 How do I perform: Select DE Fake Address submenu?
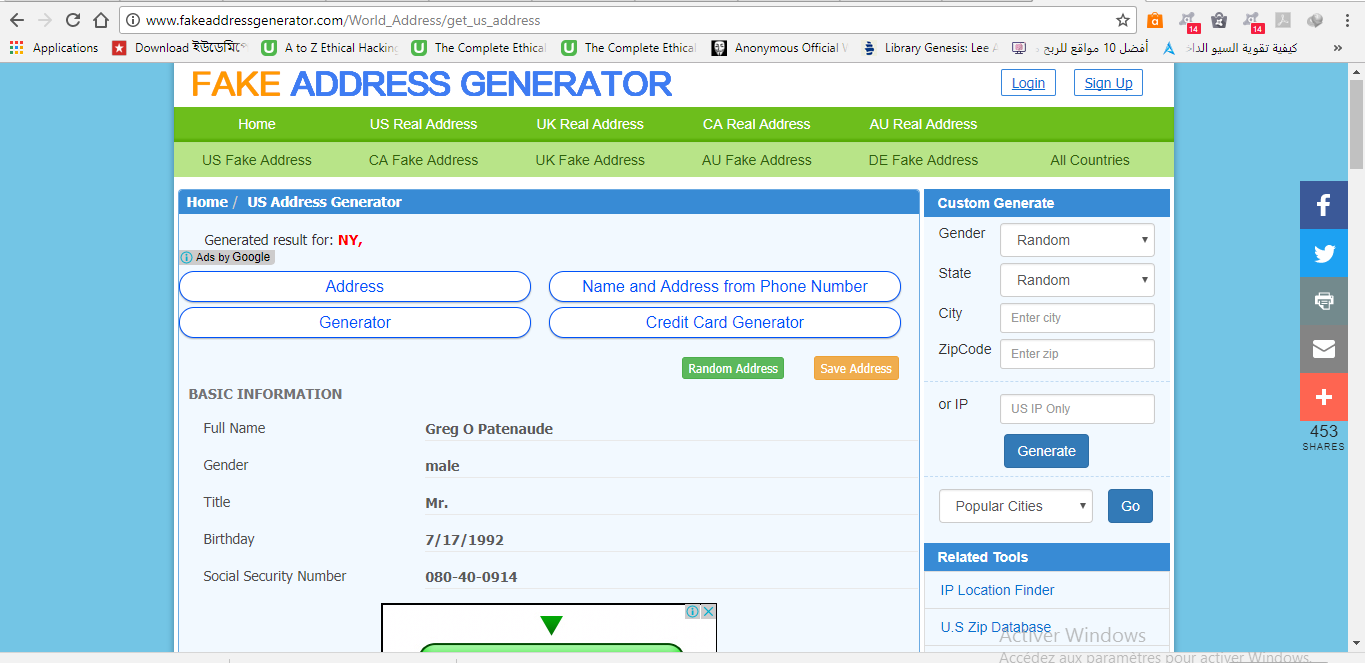(923, 160)
